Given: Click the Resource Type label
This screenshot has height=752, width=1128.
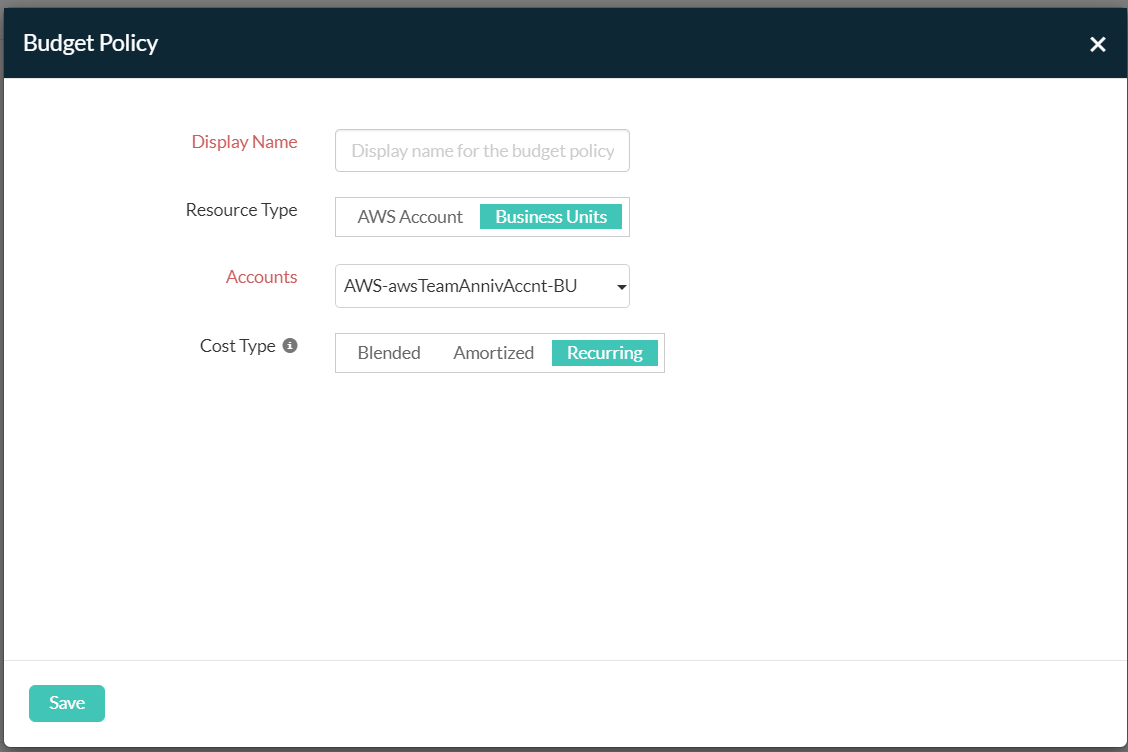Looking at the screenshot, I should [x=241, y=210].
